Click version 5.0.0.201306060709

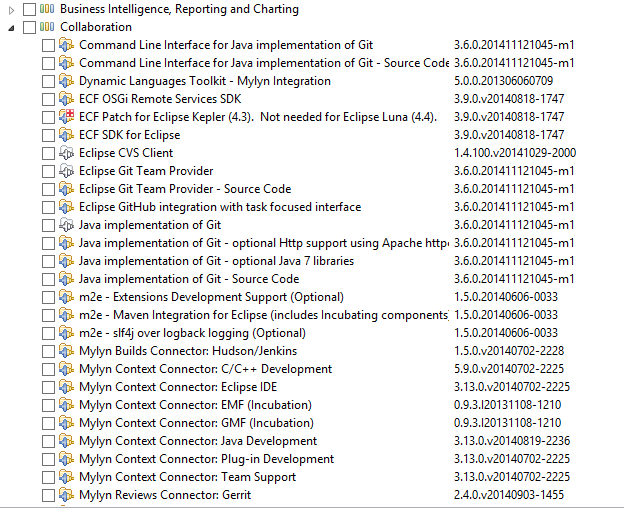point(503,81)
